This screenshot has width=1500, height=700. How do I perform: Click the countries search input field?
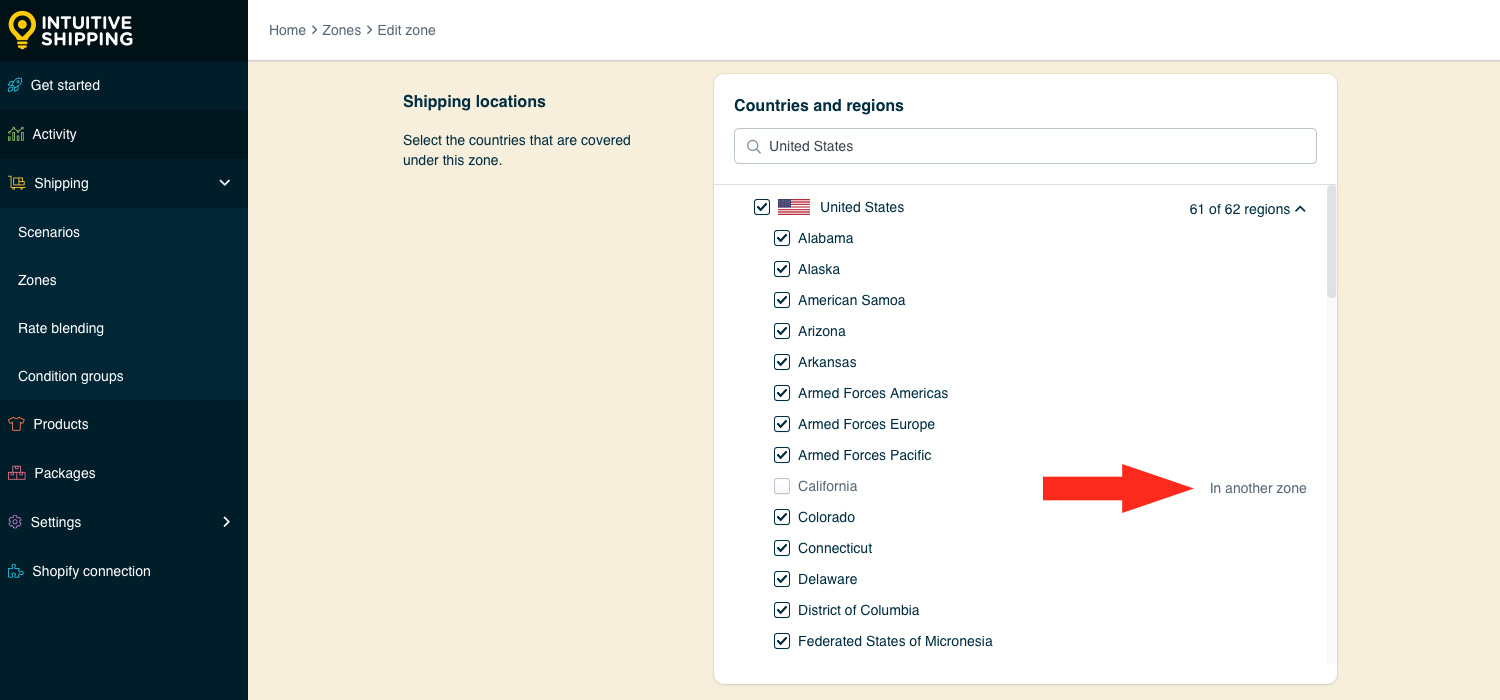click(x=1025, y=146)
